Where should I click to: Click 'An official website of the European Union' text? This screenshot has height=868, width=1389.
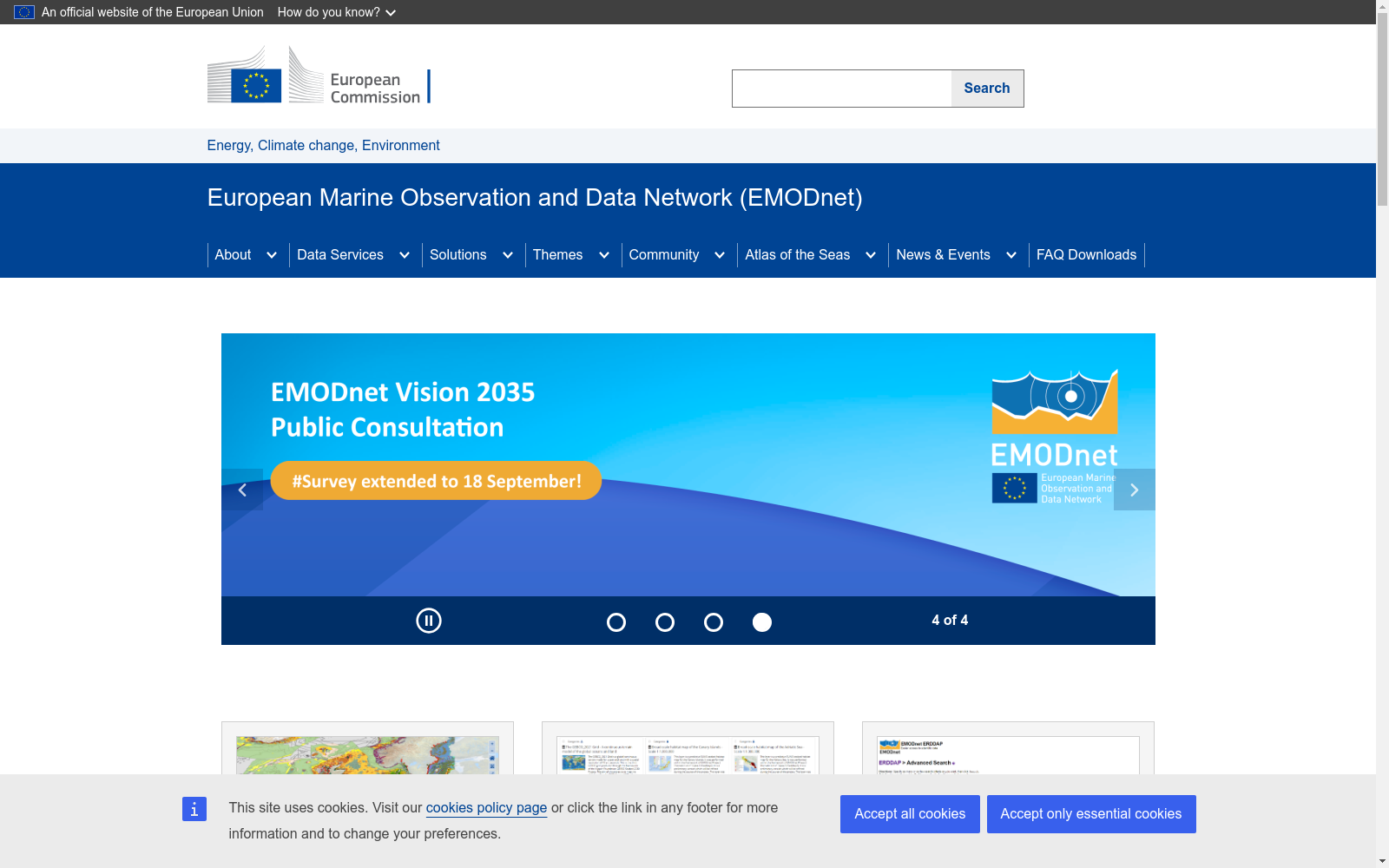[x=153, y=12]
